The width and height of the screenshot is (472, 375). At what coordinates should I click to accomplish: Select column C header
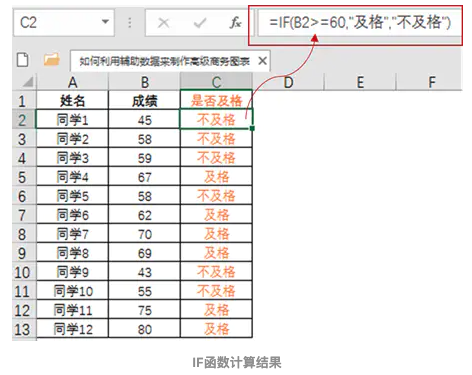coord(216,82)
